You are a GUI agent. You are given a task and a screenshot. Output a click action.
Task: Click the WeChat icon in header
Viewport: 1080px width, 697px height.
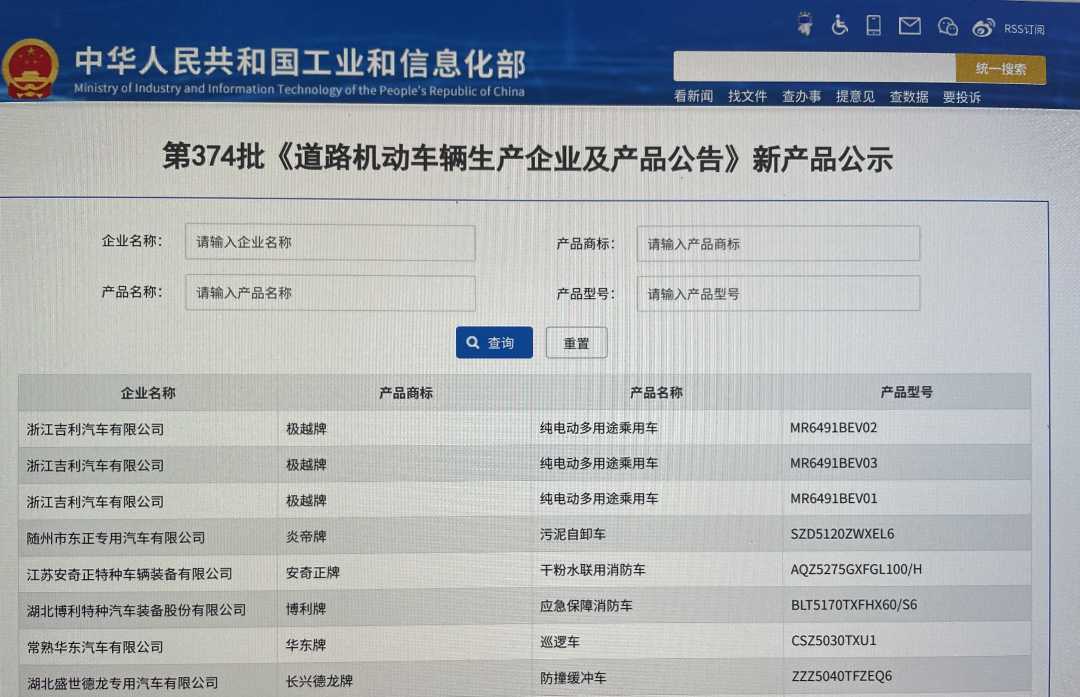tap(948, 27)
